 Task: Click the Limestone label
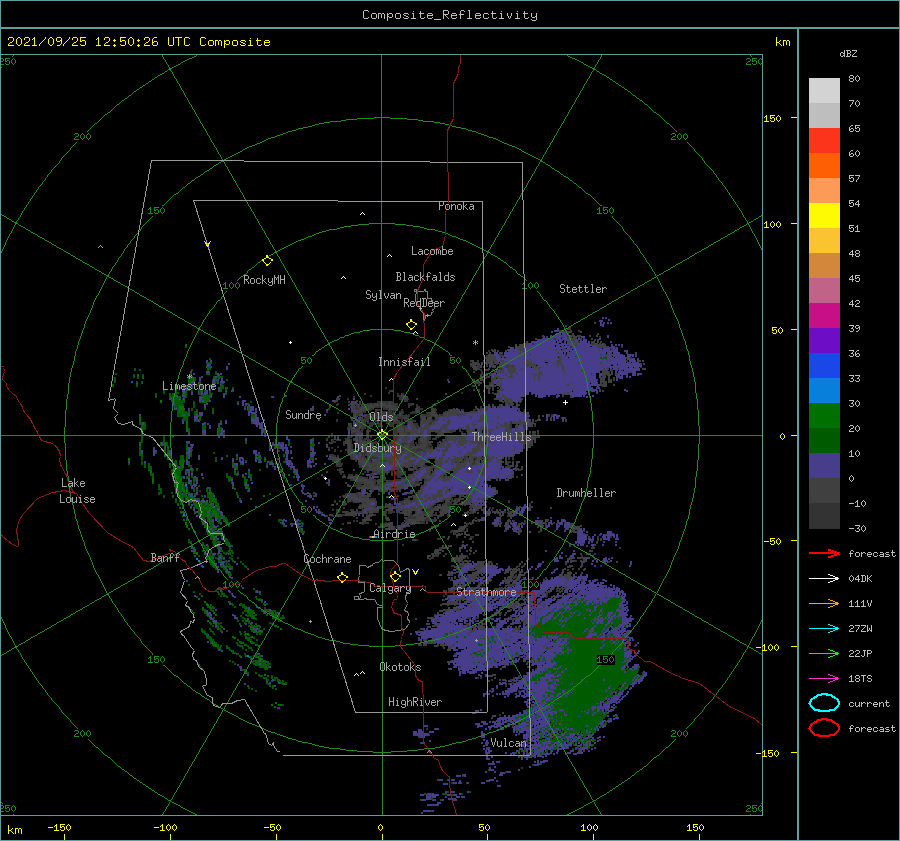189,386
